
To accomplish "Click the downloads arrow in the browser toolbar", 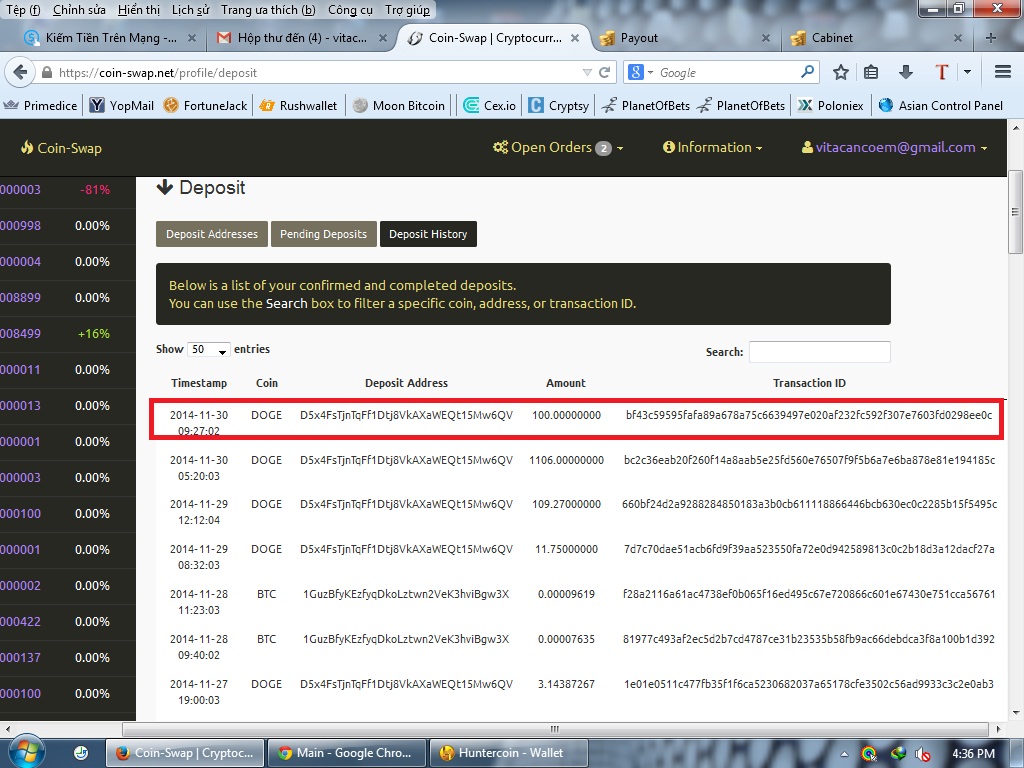I will click(x=905, y=71).
